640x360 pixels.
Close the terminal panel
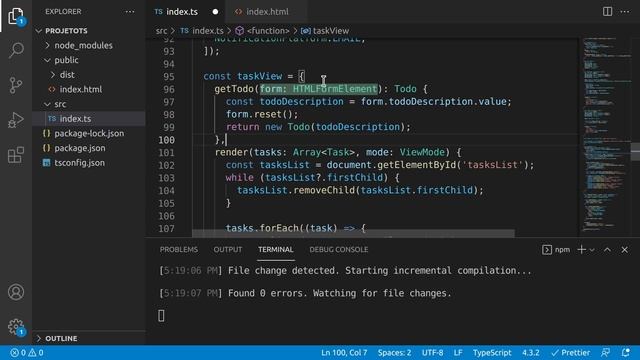pyautogui.click(x=624, y=249)
